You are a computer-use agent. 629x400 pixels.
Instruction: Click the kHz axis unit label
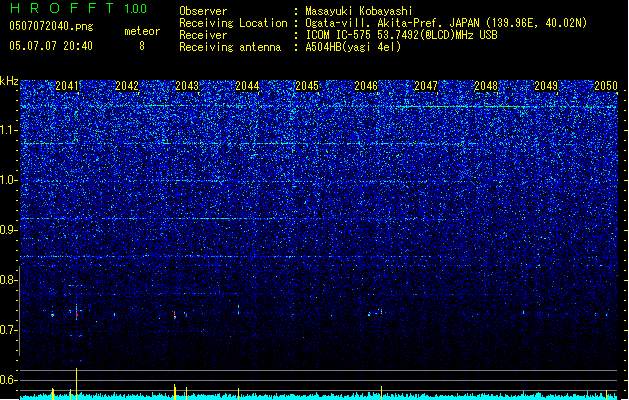(x=9, y=81)
